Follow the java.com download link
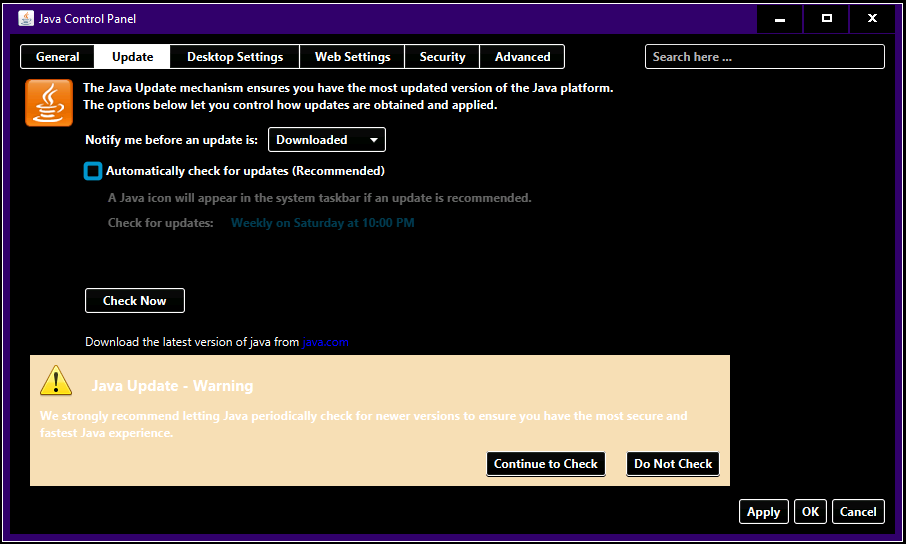Image resolution: width=906 pixels, height=544 pixels. (x=325, y=342)
